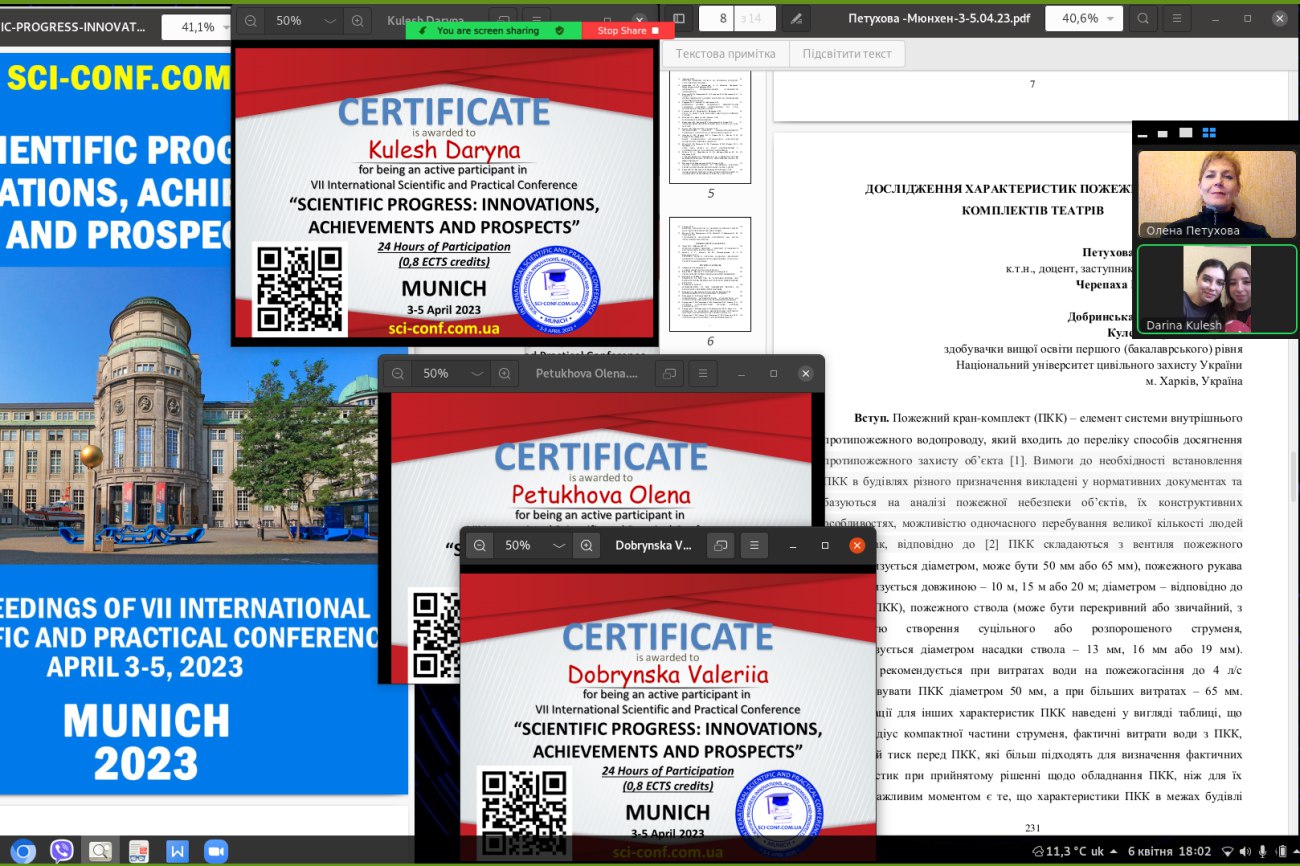Image resolution: width=1300 pixels, height=866 pixels.
Task: Click the page number field showing 8
Action: pos(728,18)
